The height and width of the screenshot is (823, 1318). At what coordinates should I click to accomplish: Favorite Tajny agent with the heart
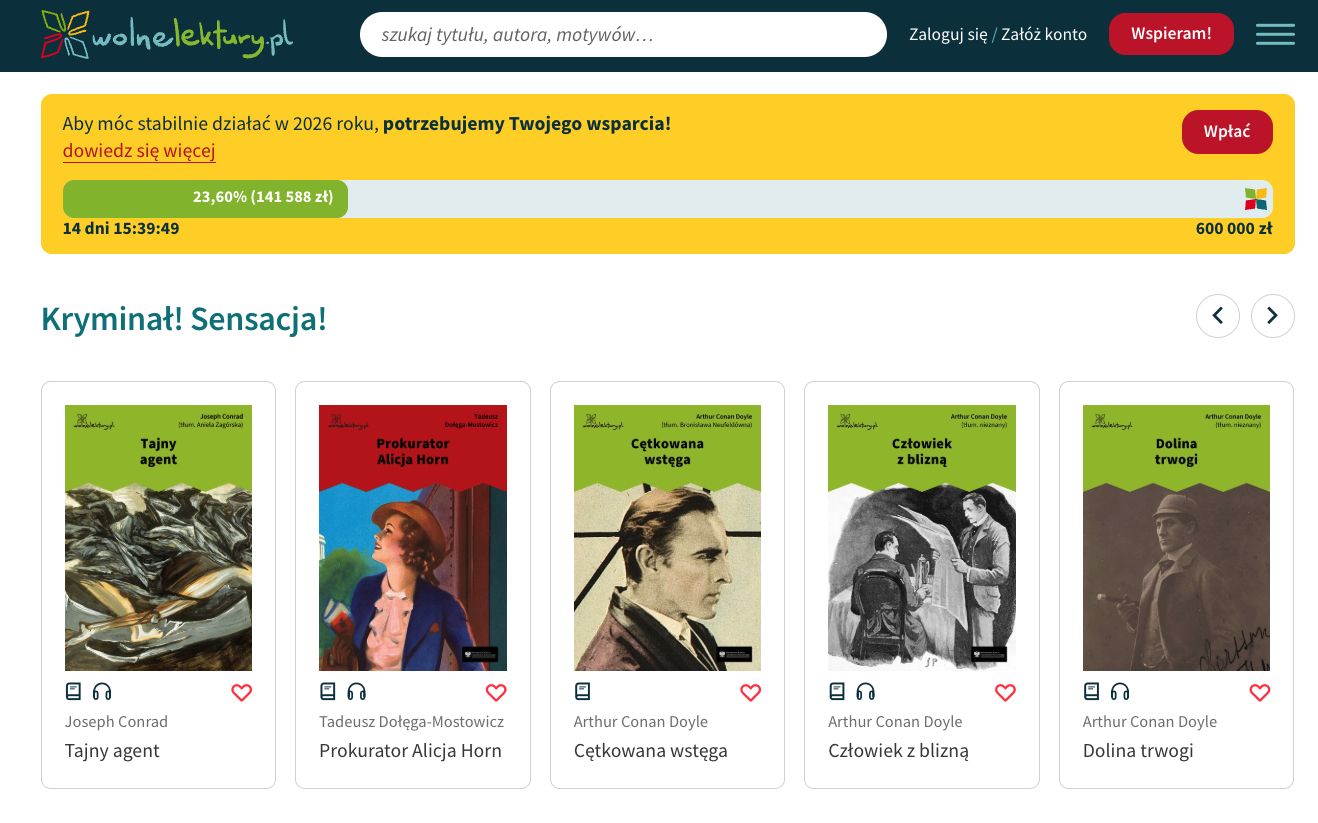[241, 692]
